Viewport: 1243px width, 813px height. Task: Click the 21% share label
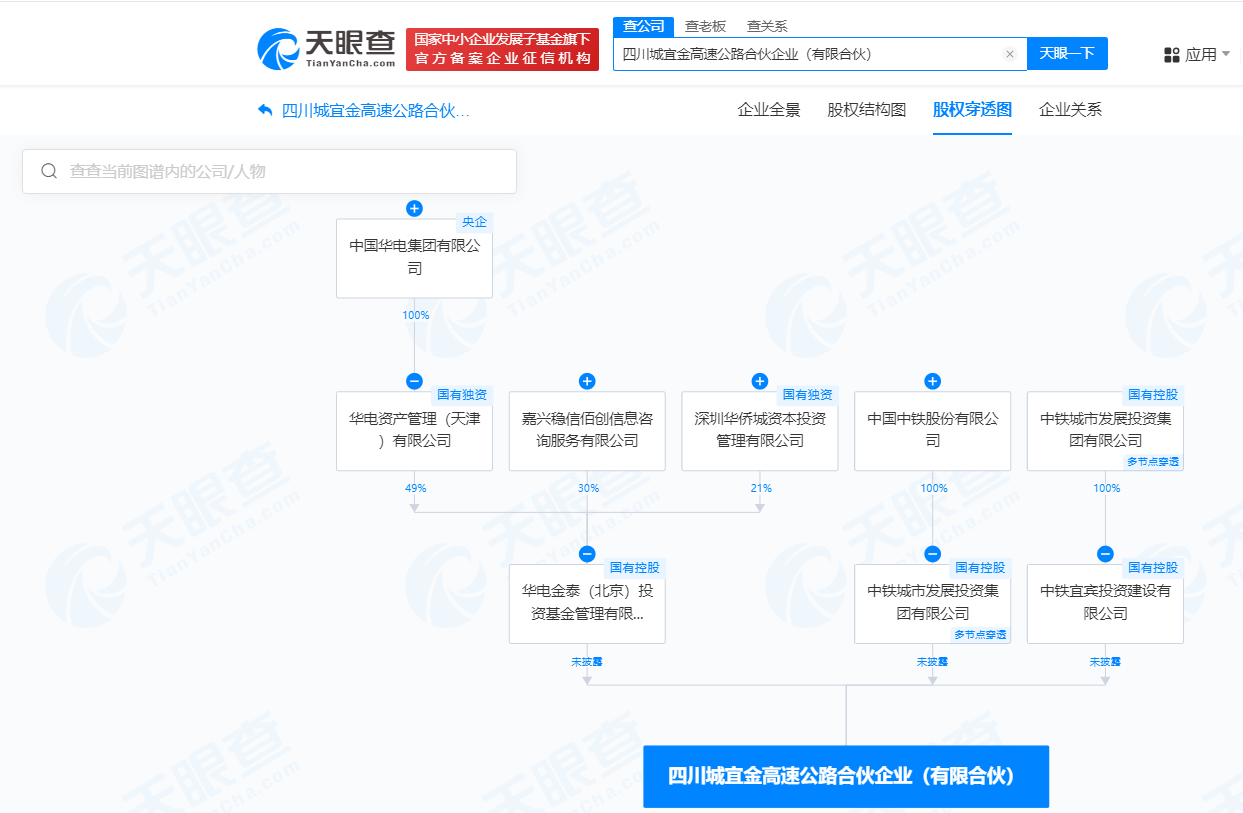(761, 488)
